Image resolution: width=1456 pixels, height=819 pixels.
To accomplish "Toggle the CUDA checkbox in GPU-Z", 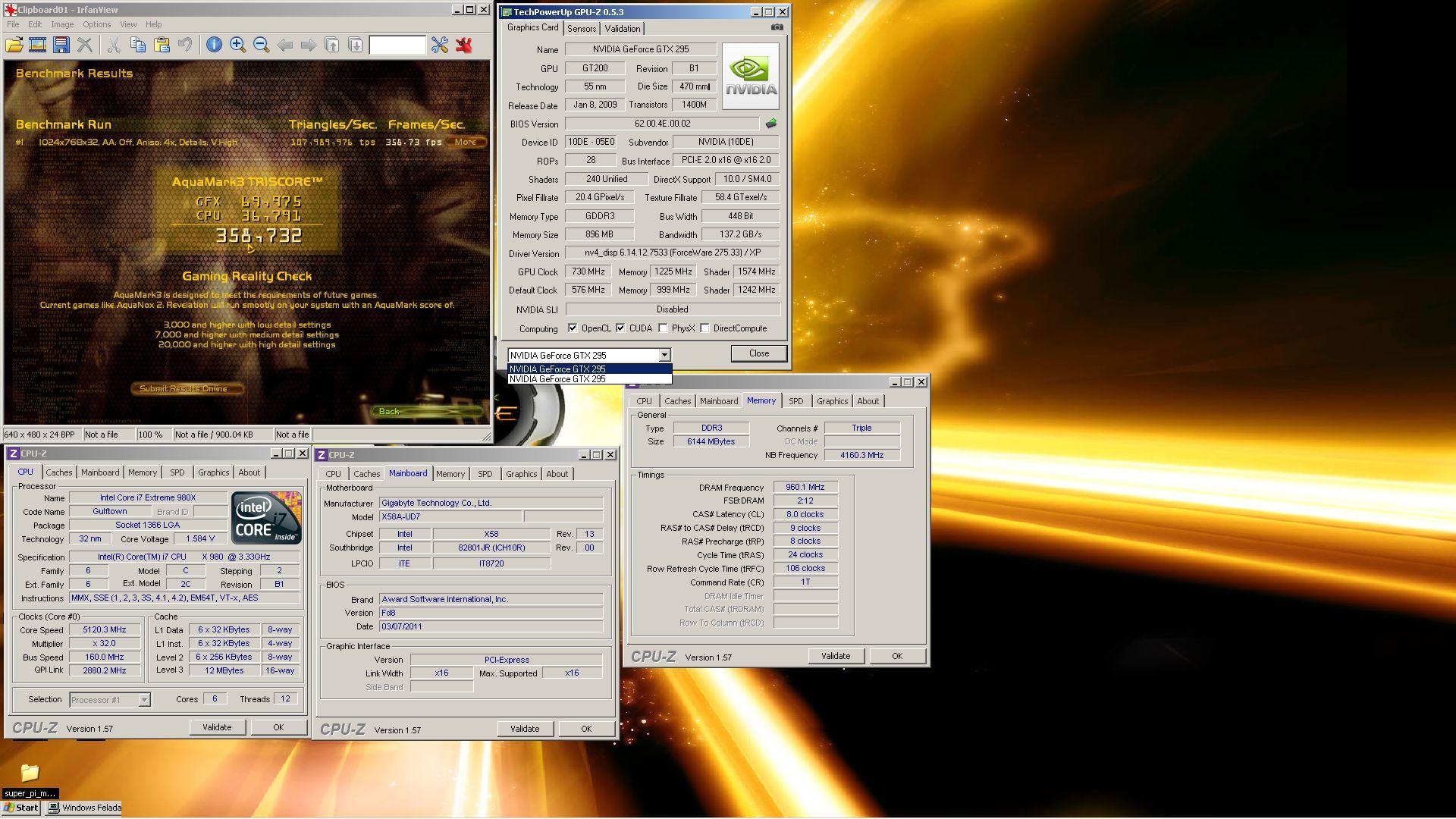I will [x=620, y=328].
